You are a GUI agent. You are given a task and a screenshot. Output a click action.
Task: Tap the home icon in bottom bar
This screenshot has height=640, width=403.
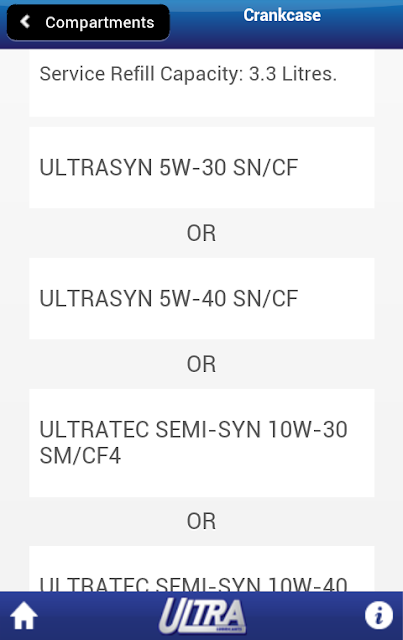(x=24, y=615)
